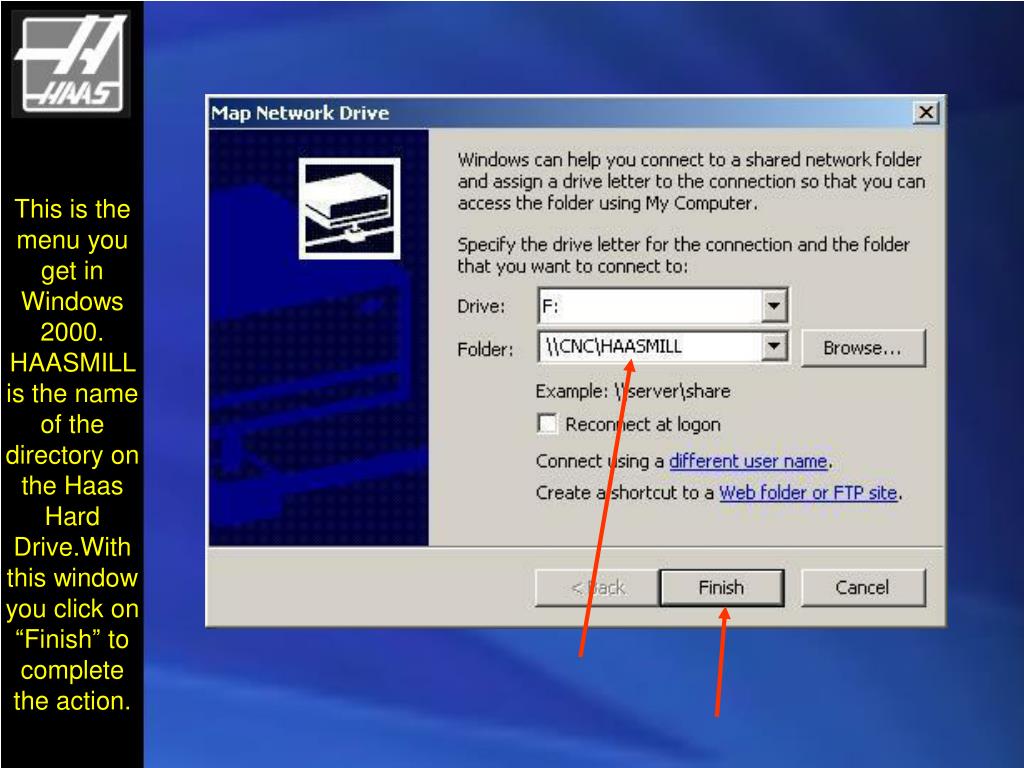The width and height of the screenshot is (1024, 768).
Task: Click the Finish button
Action: point(722,588)
